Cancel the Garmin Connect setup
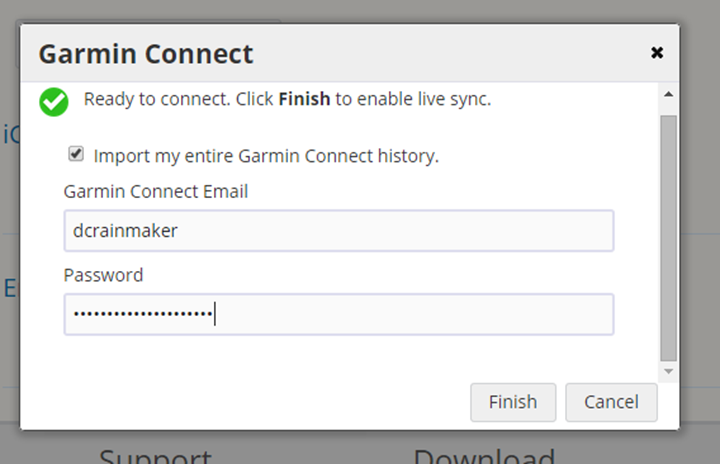Screen dimensions: 720x464 tap(611, 402)
